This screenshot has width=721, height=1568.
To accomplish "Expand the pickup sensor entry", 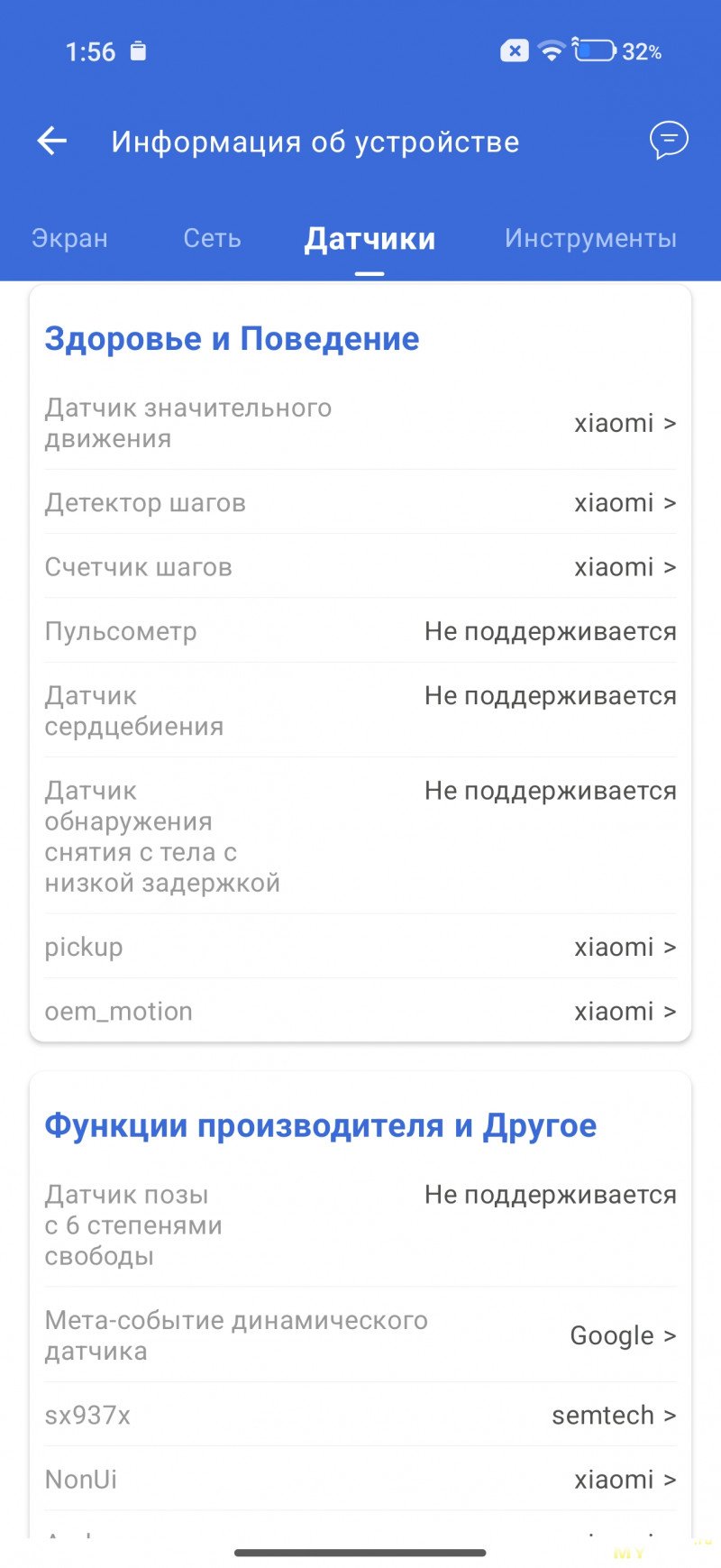I will click(625, 947).
